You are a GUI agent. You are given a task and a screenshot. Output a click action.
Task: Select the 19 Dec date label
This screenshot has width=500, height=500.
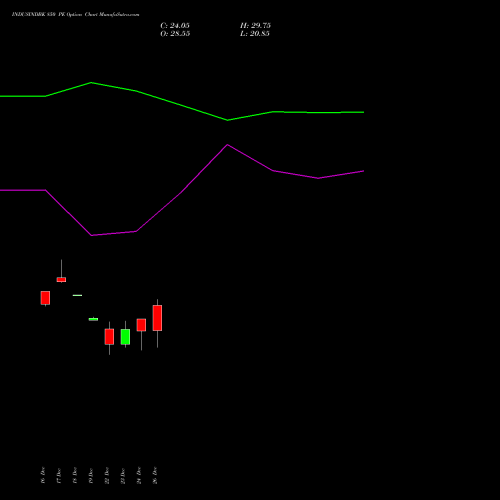point(91,475)
